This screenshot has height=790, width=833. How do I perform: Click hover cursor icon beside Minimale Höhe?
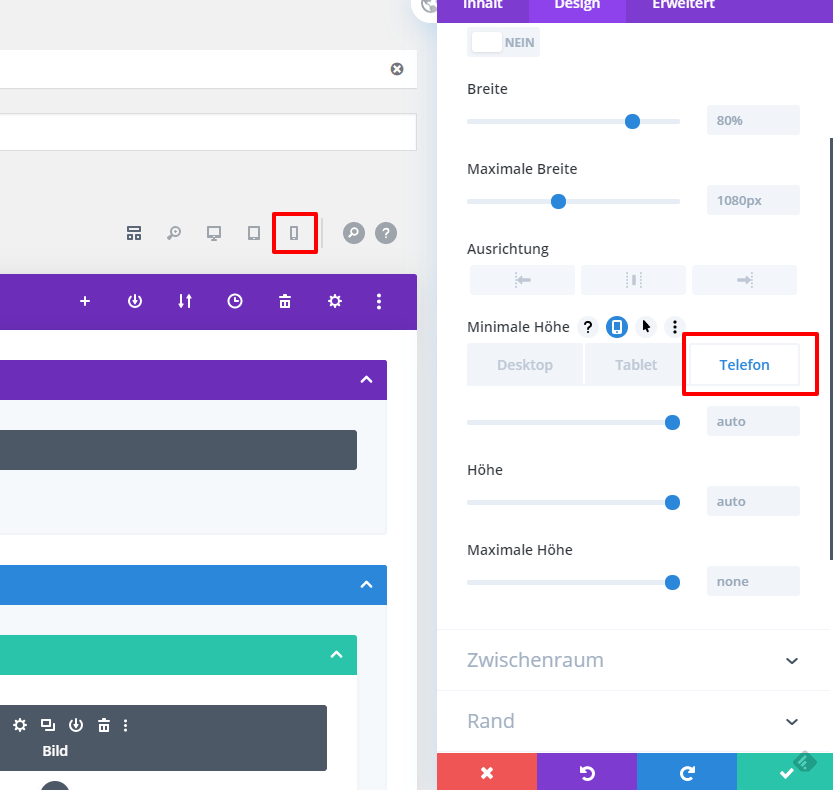(647, 327)
